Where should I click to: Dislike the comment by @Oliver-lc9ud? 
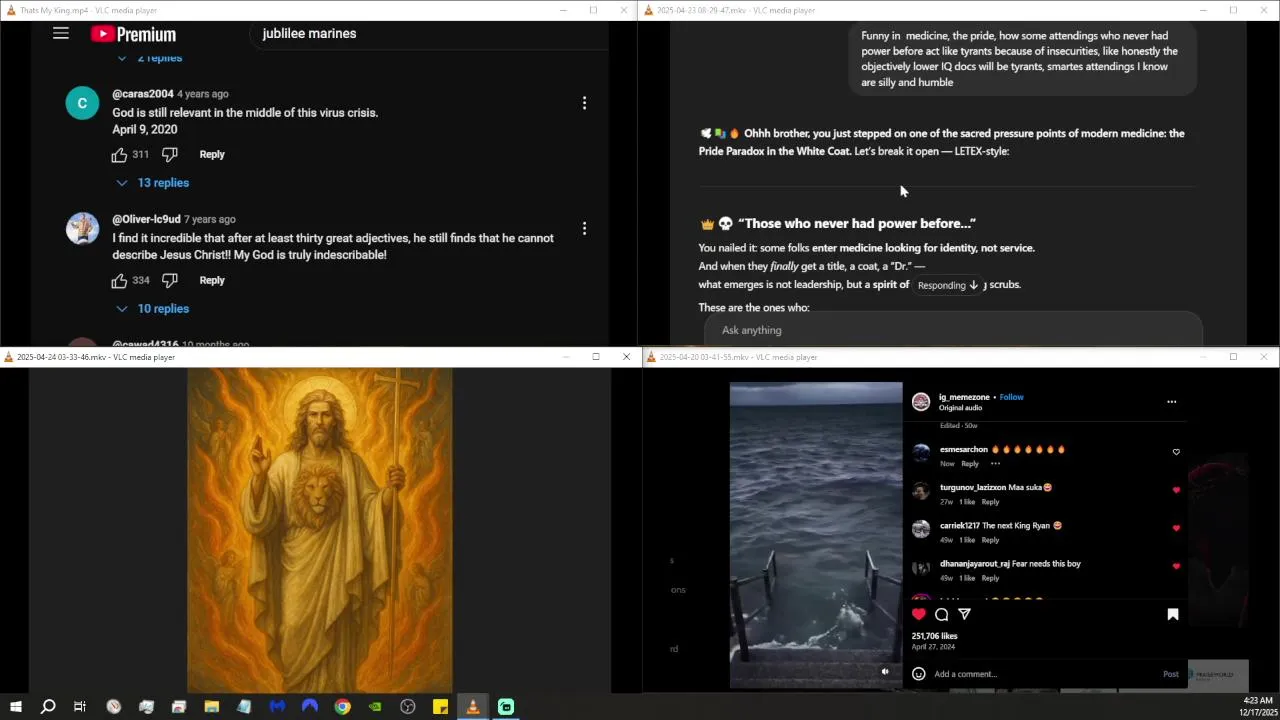coord(170,281)
